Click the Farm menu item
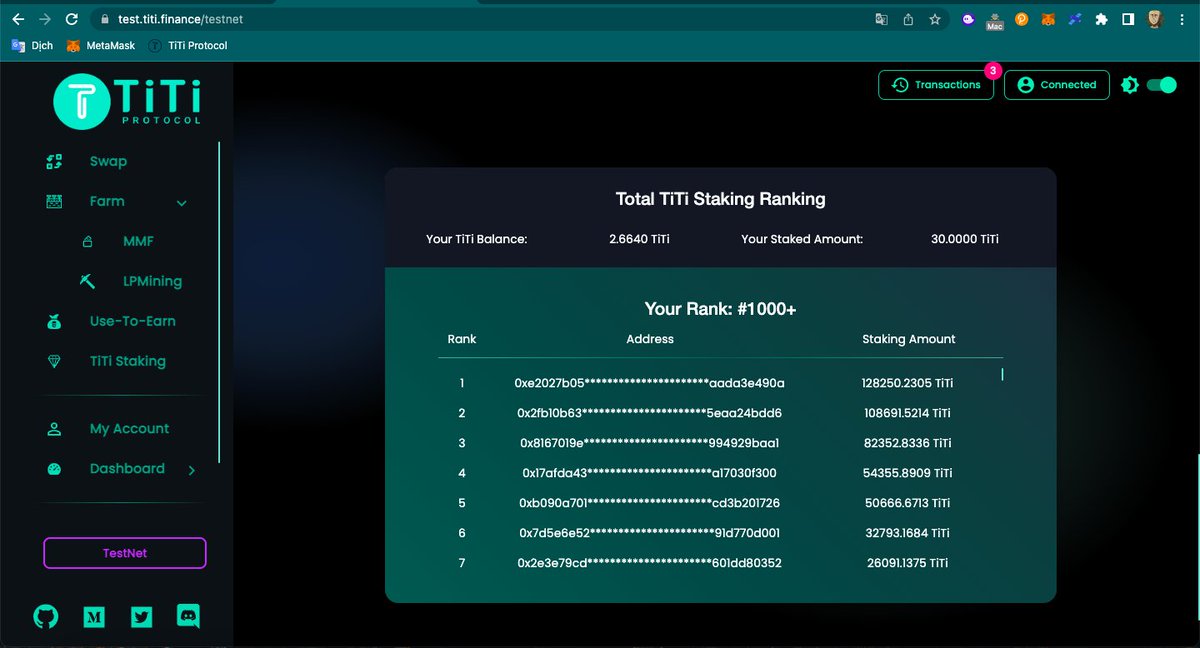 pos(107,201)
